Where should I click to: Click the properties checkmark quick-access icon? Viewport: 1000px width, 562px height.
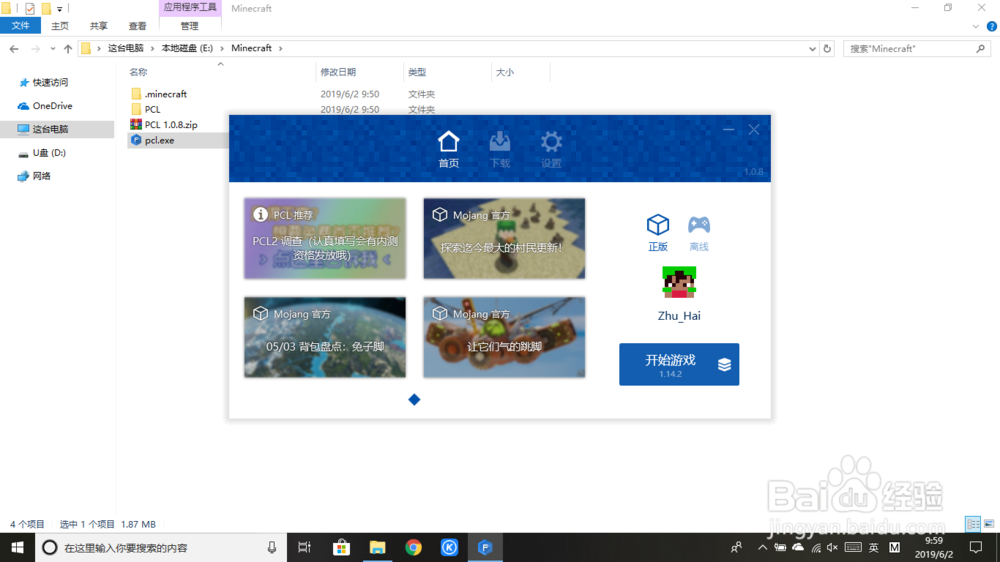29,9
